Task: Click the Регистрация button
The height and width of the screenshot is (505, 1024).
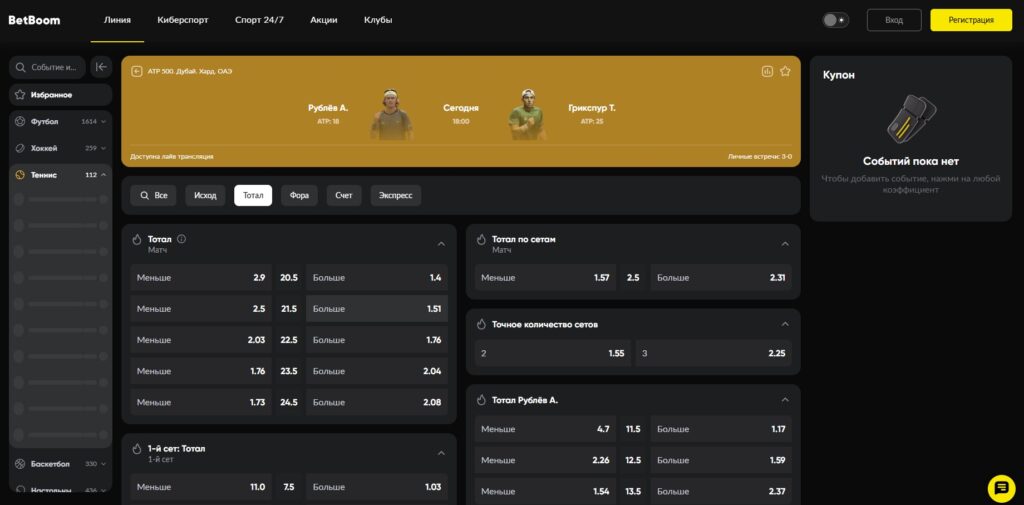Action: coord(970,20)
